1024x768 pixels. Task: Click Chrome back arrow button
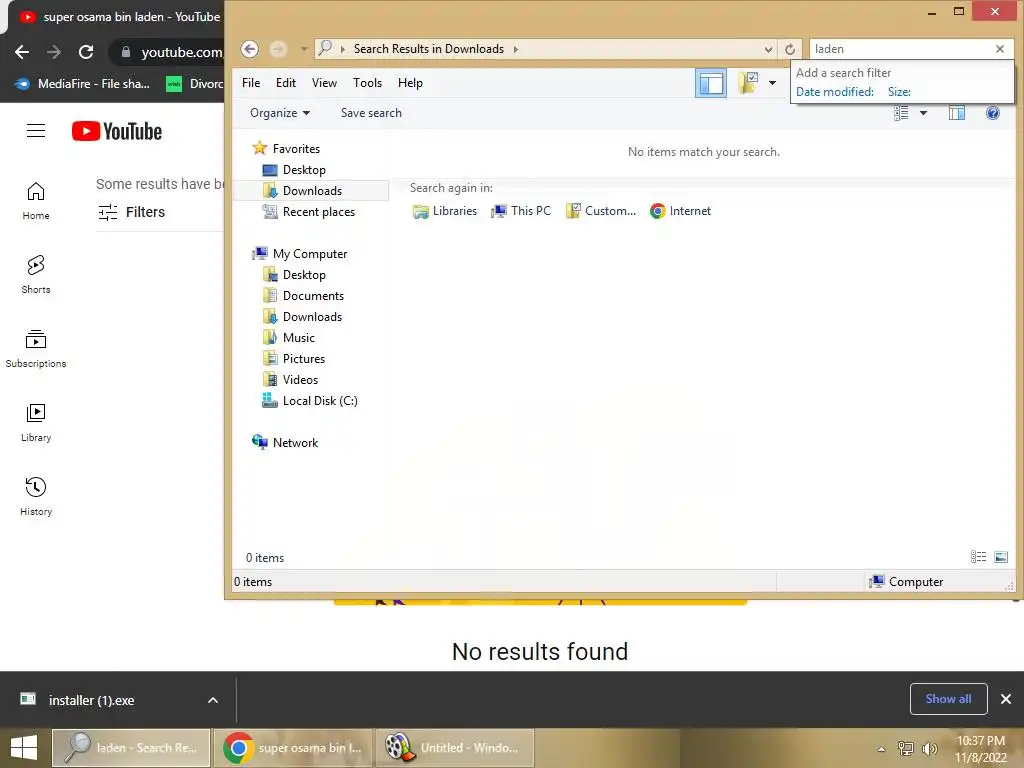point(22,52)
